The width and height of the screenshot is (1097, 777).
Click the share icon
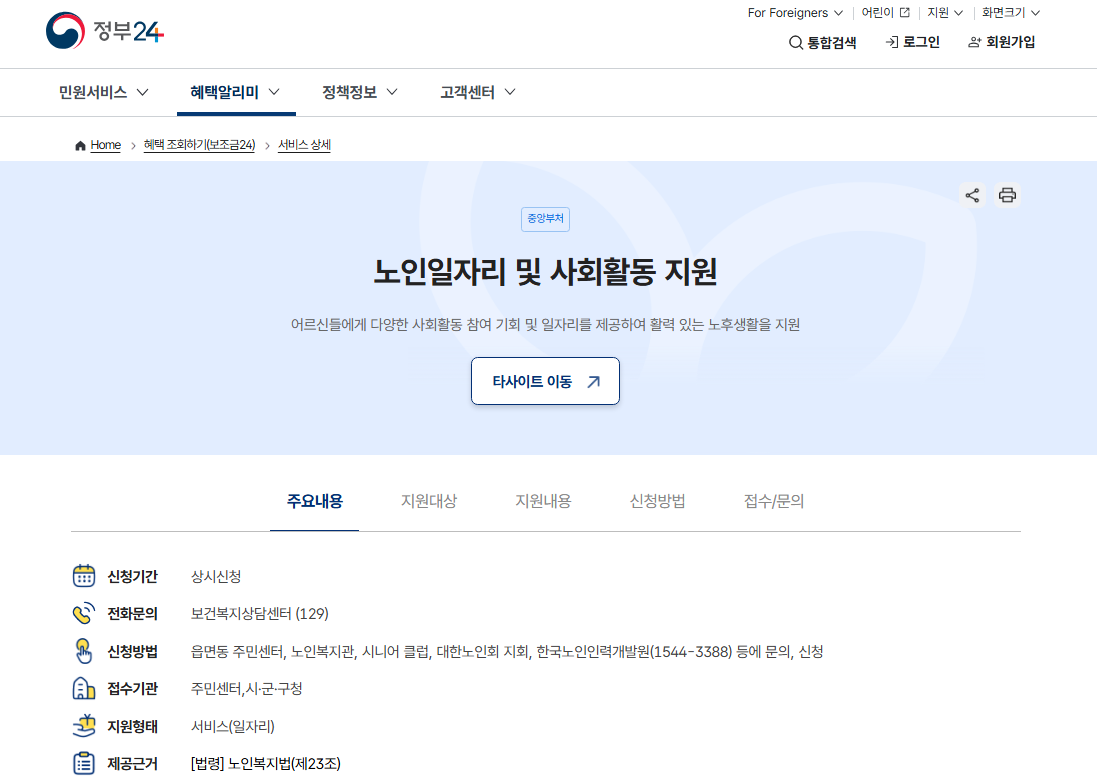pyautogui.click(x=972, y=195)
